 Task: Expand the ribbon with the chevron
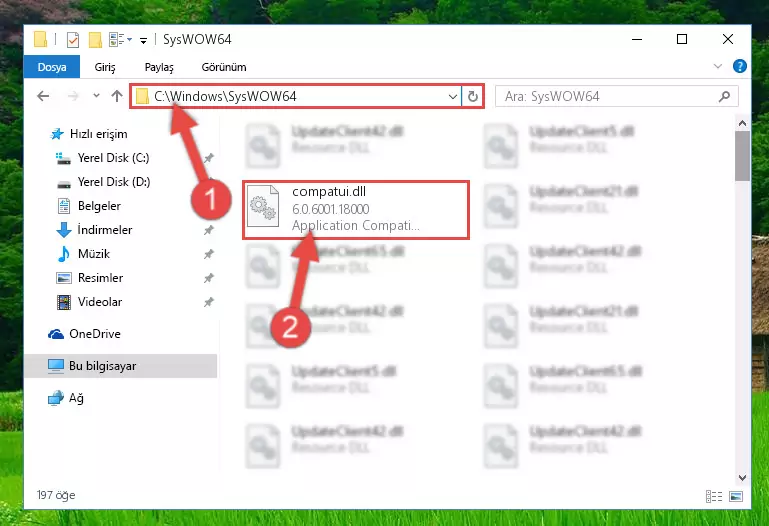718,66
